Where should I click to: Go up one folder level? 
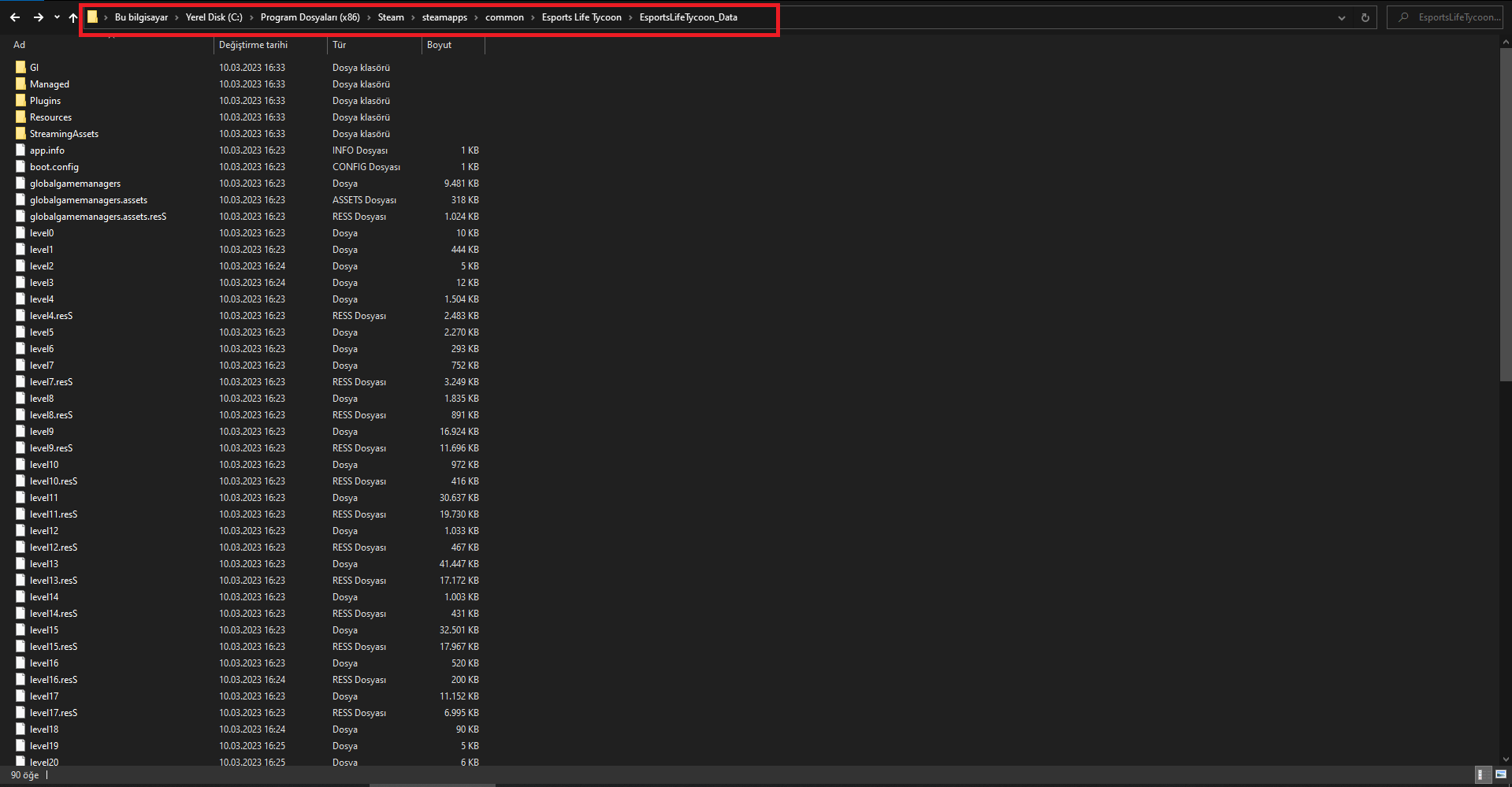click(x=73, y=17)
